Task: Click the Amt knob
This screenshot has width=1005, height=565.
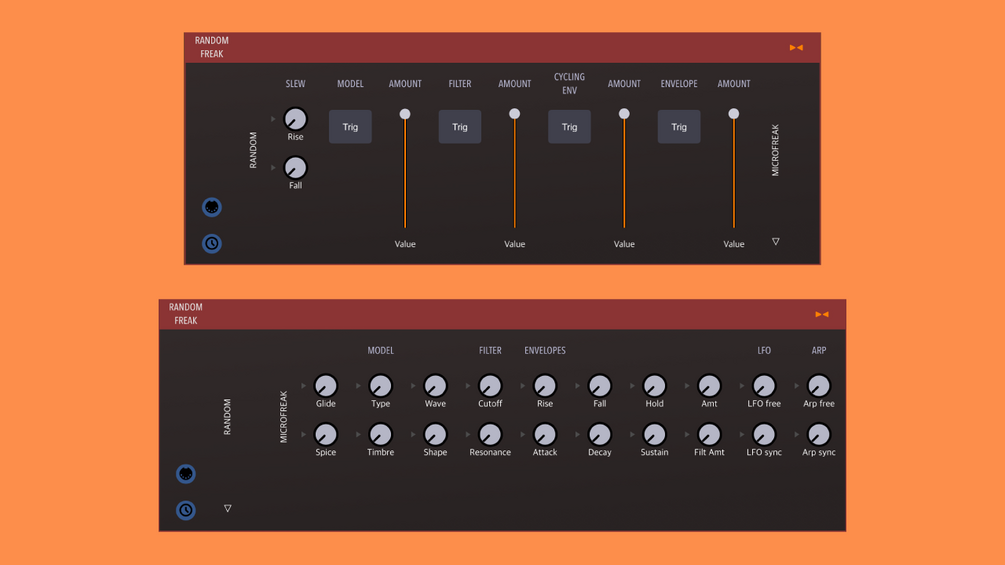Action: tap(710, 386)
